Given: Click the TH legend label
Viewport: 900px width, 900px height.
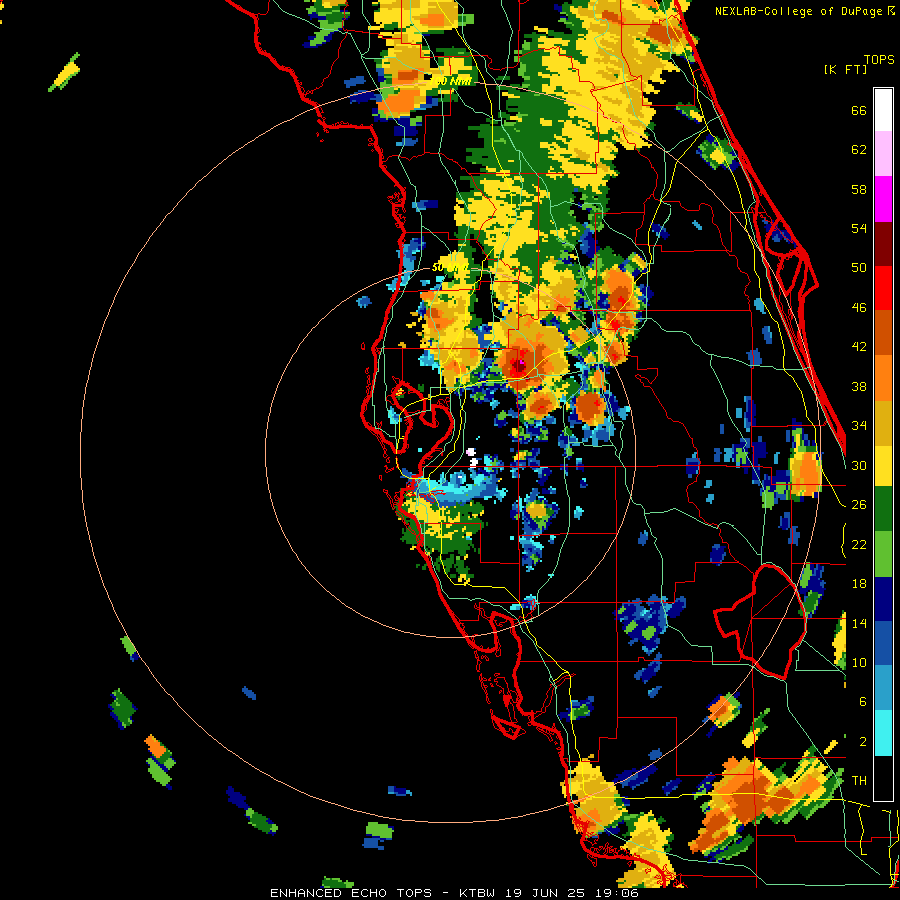Looking at the screenshot, I should pos(859,781).
